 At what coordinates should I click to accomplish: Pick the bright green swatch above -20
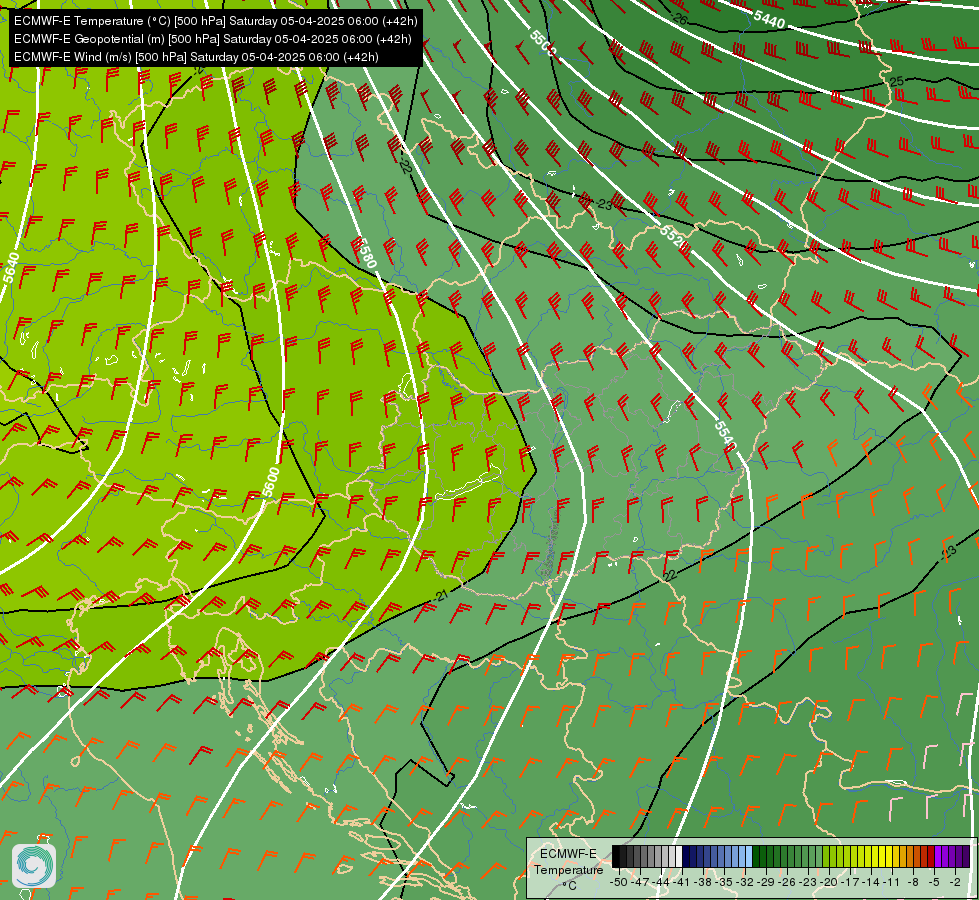pos(826,856)
